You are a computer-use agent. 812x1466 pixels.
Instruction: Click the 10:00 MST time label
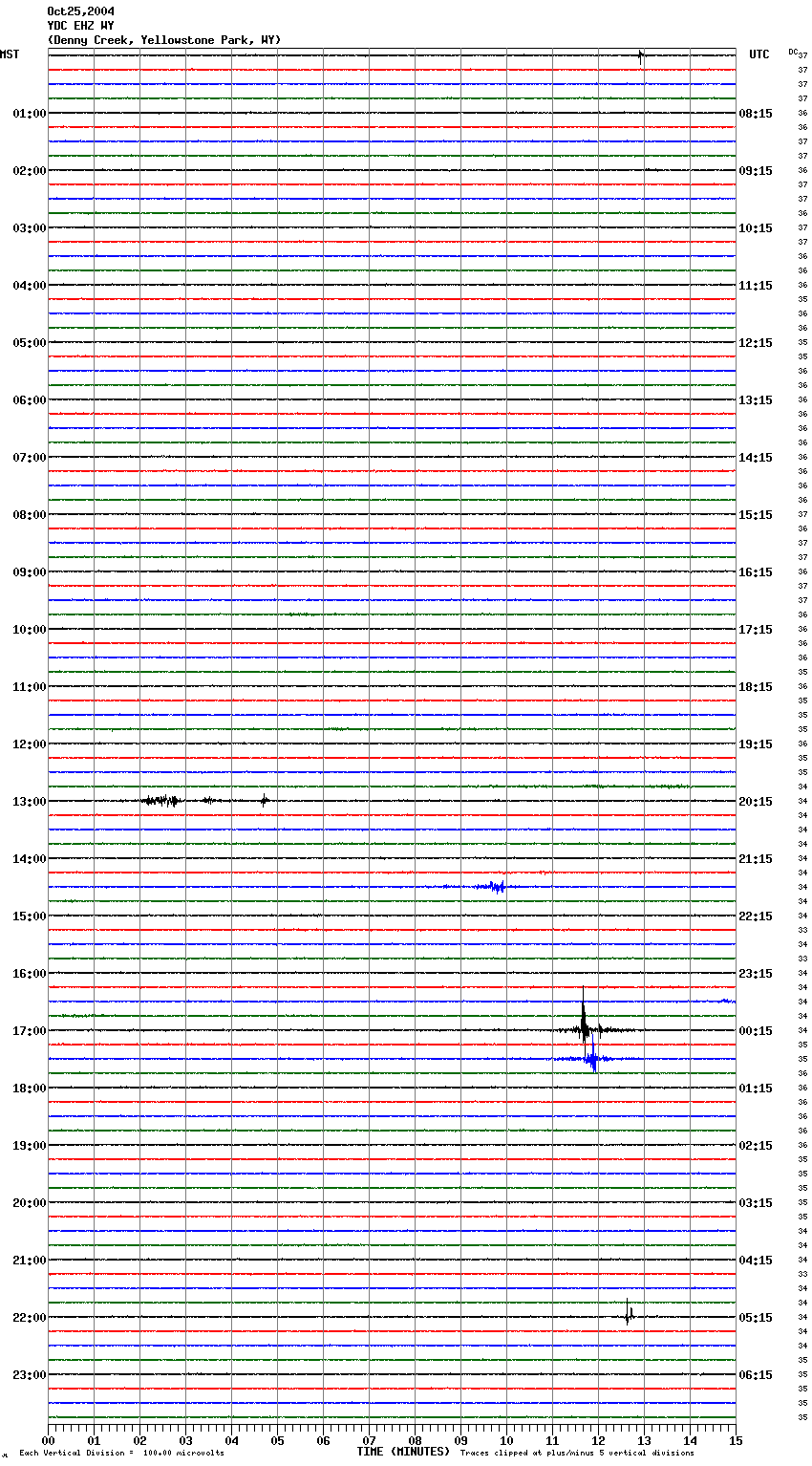coord(30,630)
